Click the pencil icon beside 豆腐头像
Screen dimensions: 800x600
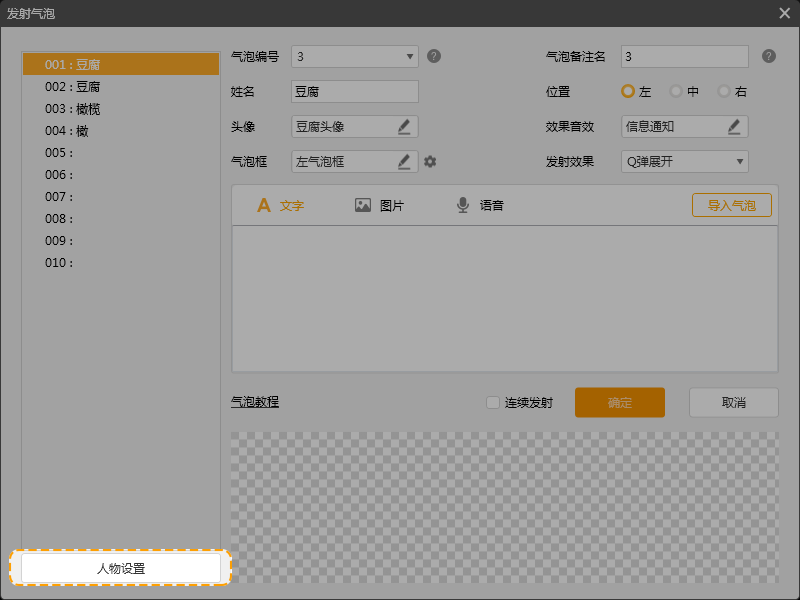pos(404,126)
